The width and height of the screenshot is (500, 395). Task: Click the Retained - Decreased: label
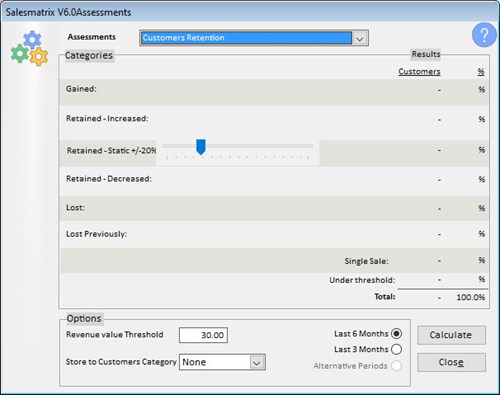tap(109, 179)
